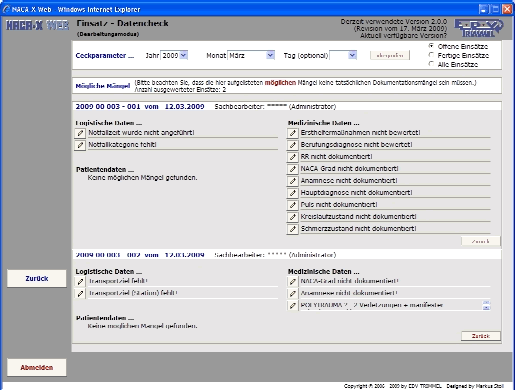
Task: Close the Internet Explorer window
Action: (x=507, y=9)
